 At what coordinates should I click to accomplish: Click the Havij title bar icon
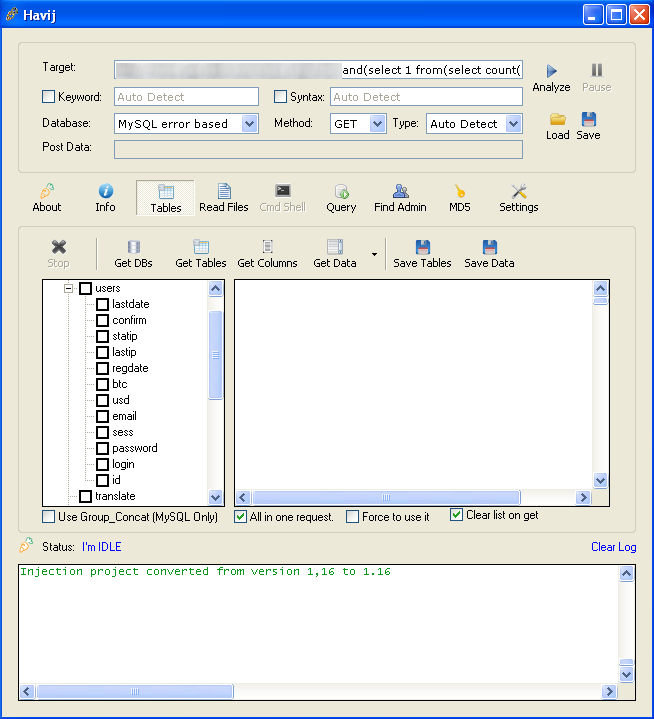coord(12,15)
